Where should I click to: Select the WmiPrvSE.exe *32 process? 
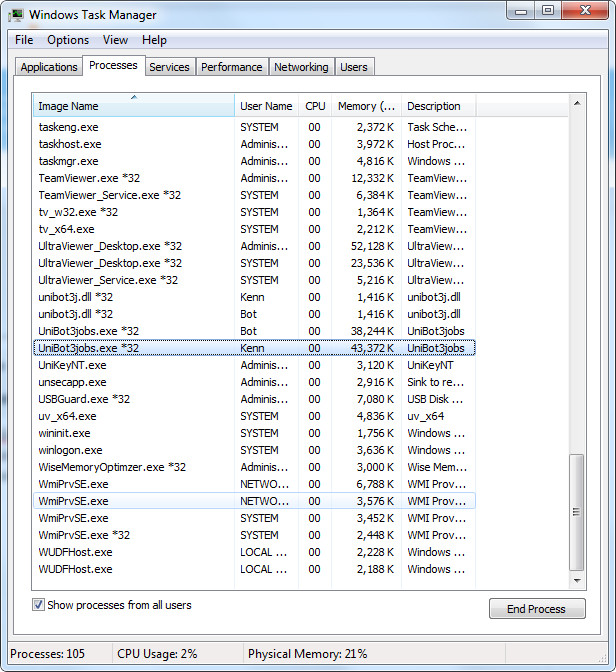(254, 535)
